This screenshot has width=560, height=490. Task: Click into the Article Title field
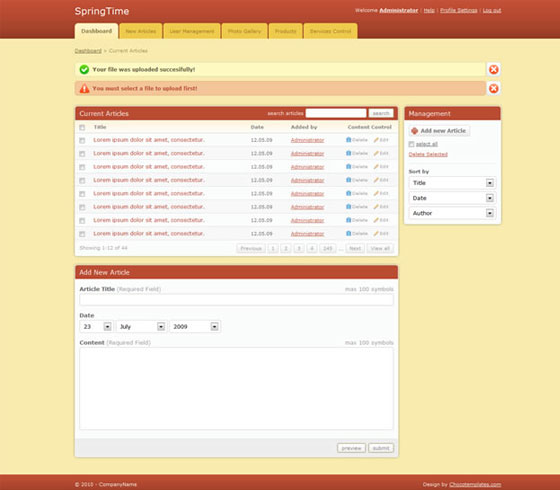236,300
